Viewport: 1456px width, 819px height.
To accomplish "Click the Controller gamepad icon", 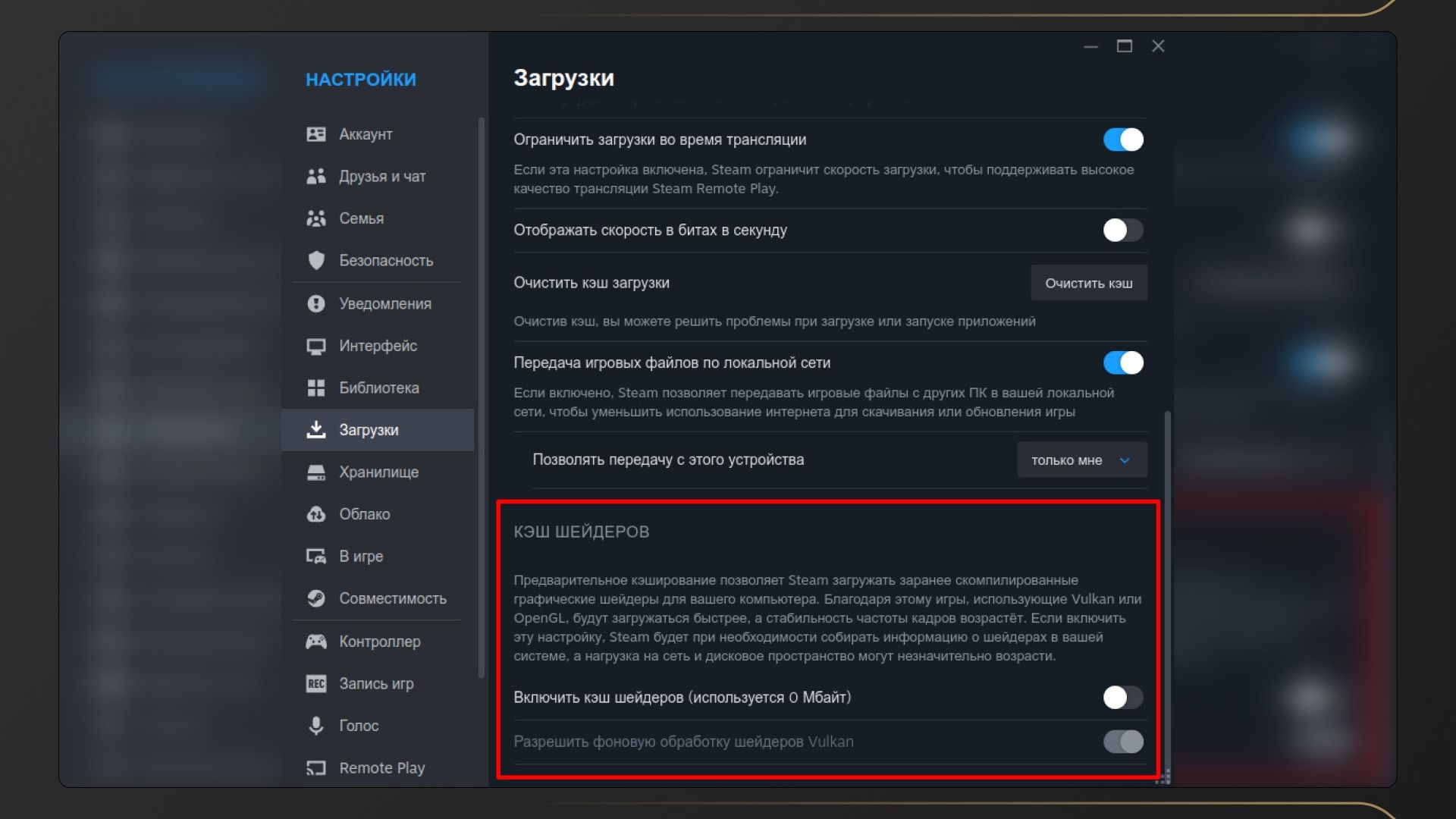I will click(315, 642).
